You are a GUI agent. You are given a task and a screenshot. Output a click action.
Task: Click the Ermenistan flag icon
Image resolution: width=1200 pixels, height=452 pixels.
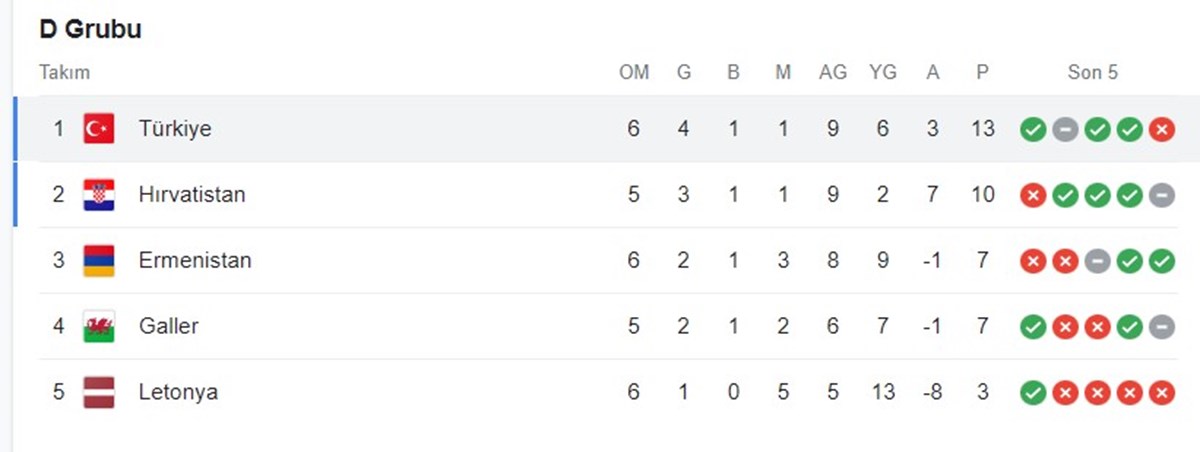(x=99, y=260)
